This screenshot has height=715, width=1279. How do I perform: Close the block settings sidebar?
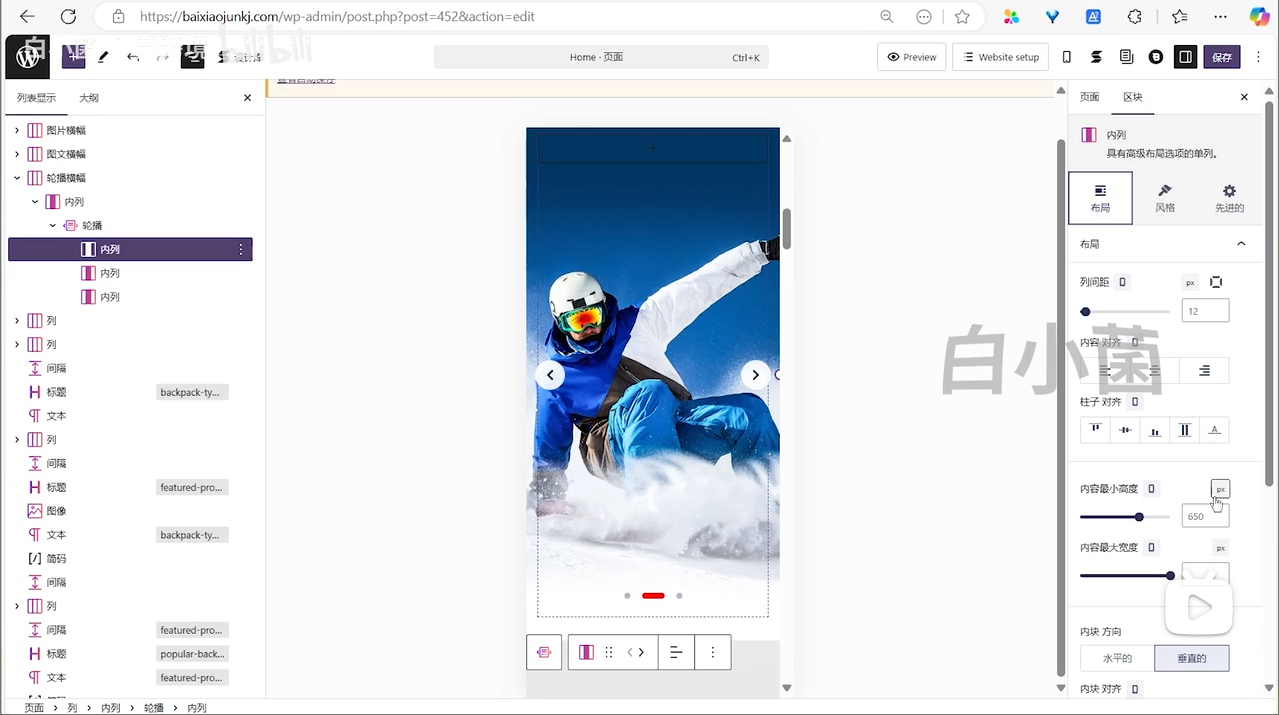tap(1244, 97)
